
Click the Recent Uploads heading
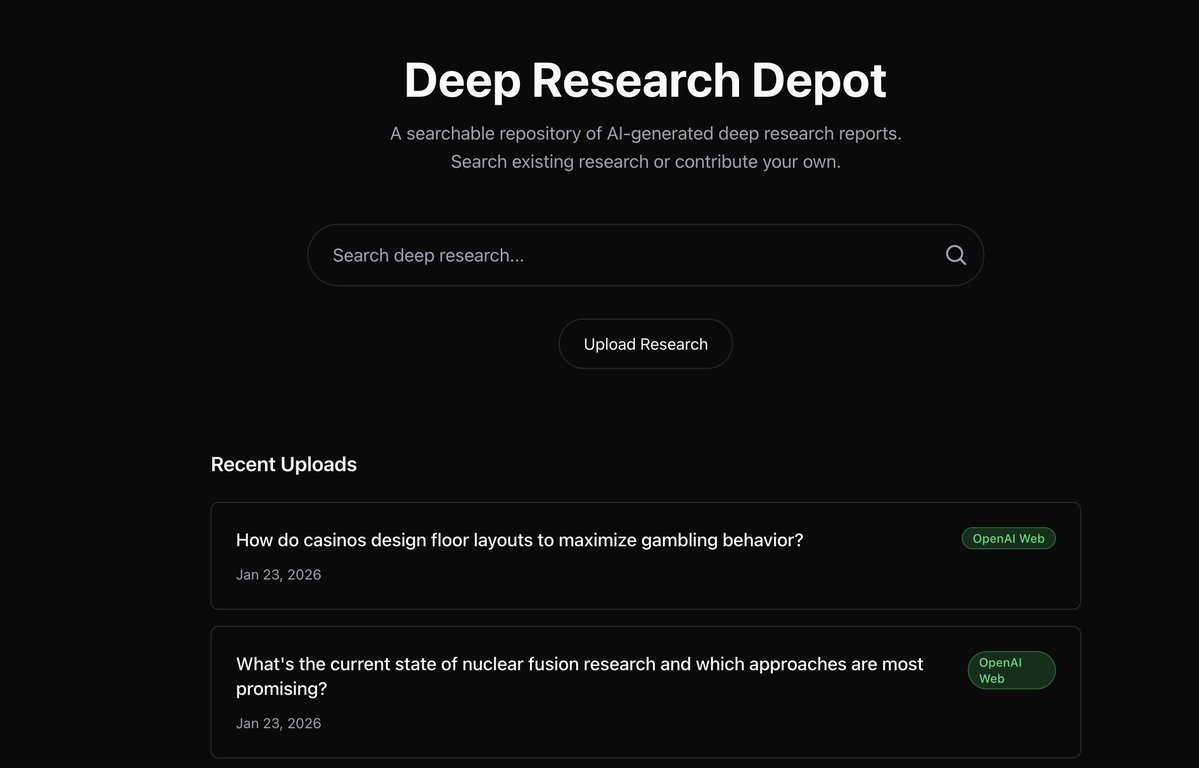coord(284,464)
